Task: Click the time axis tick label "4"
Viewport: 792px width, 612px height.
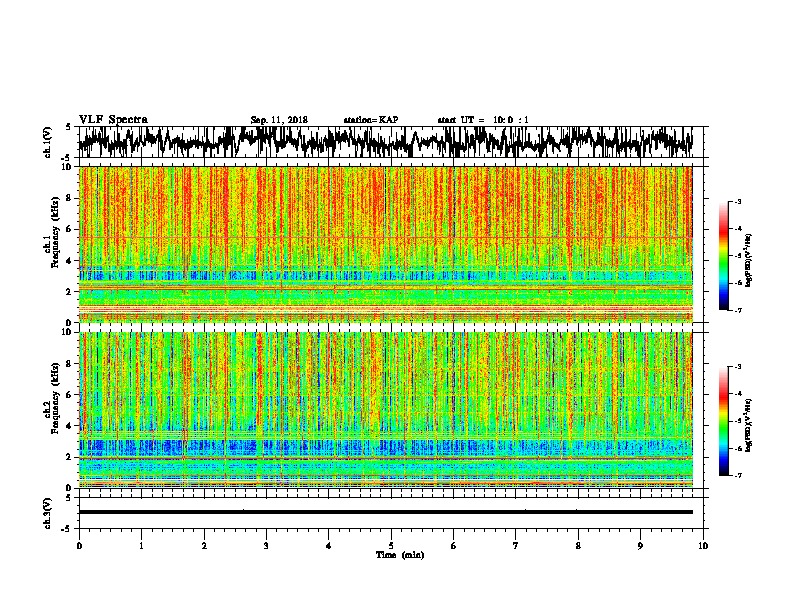Action: (x=329, y=546)
